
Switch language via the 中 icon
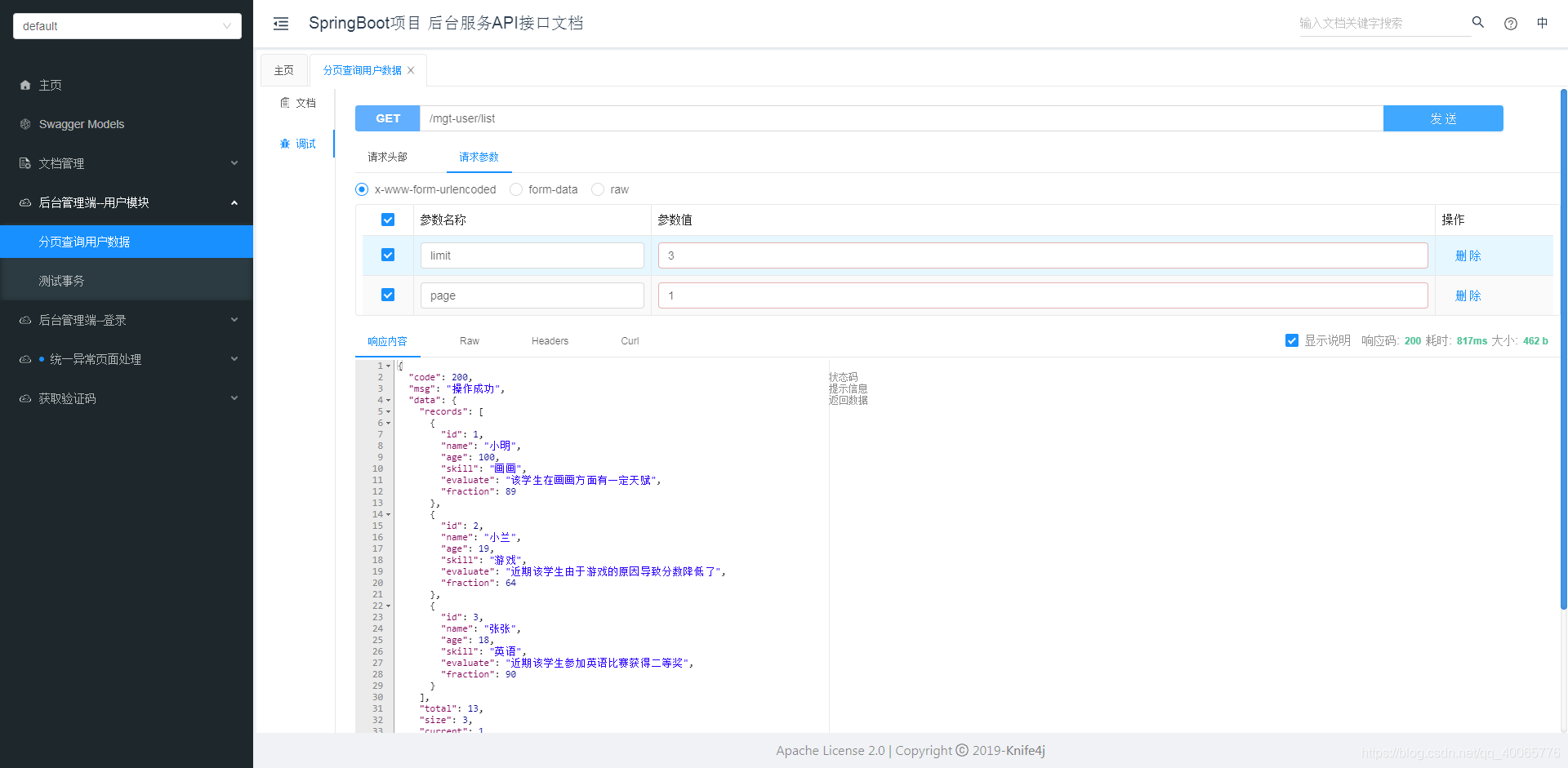tap(1543, 23)
